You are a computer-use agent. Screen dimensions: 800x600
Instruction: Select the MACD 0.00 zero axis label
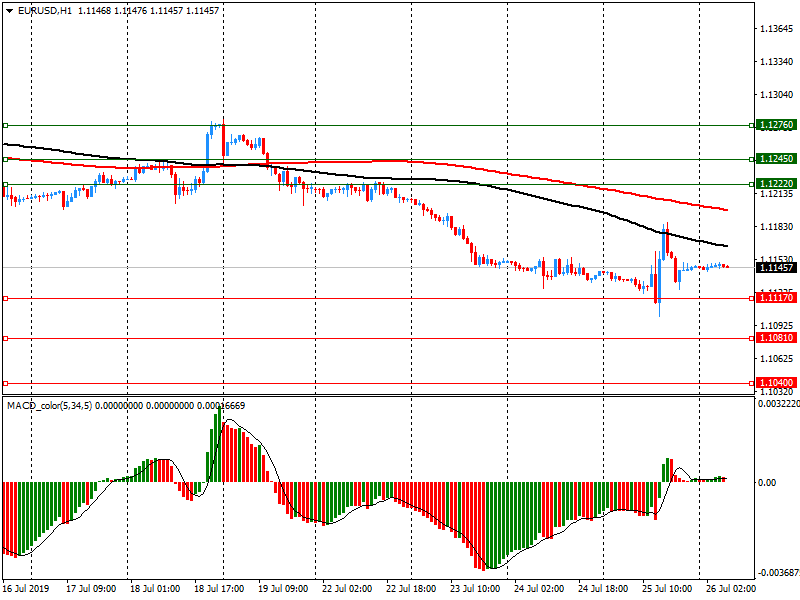pyautogui.click(x=767, y=483)
